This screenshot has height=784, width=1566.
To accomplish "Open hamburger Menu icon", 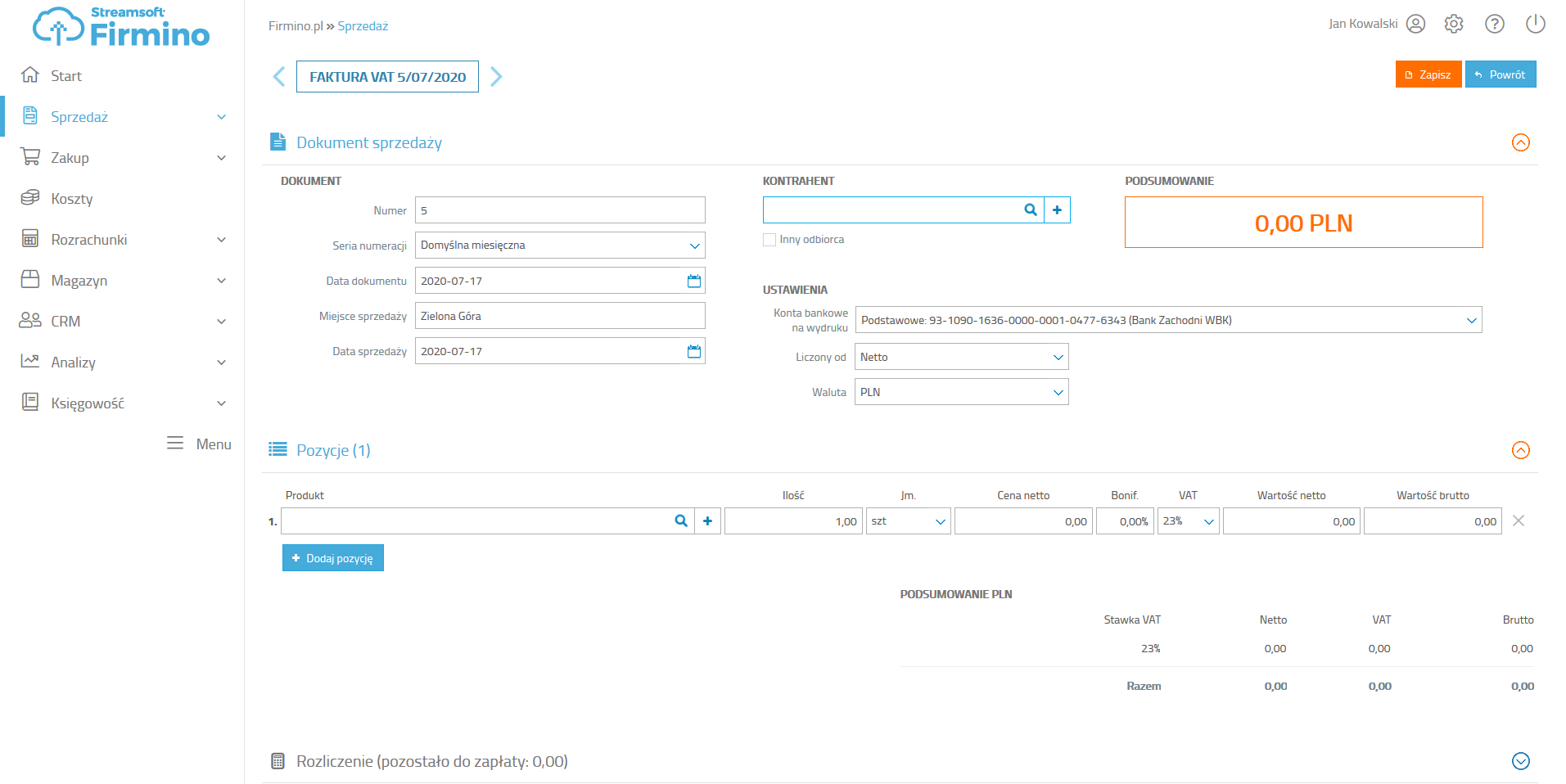I will 175,443.
